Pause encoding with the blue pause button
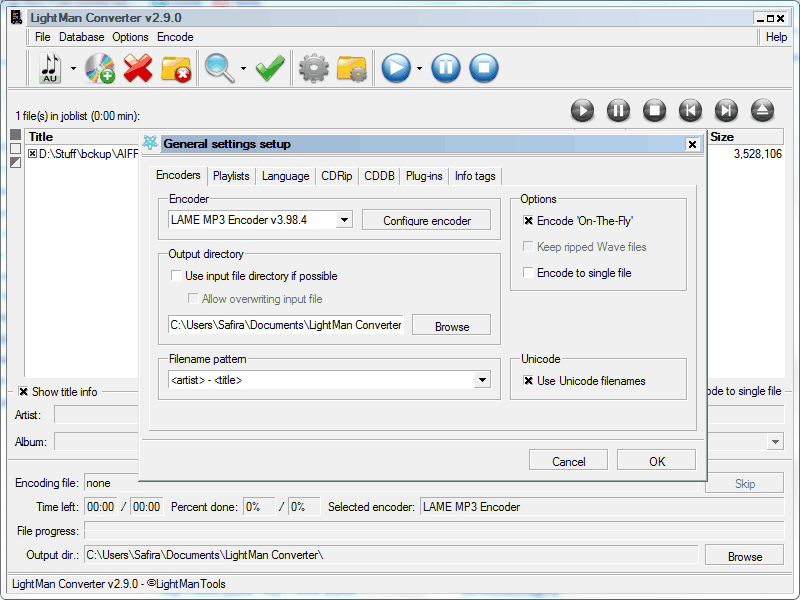Screen dimensions: 800x600 click(x=446, y=68)
